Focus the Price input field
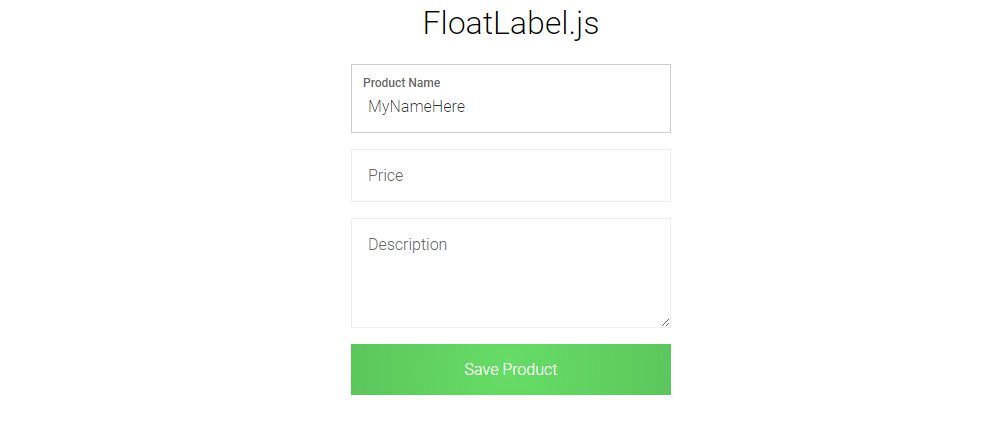This screenshot has height=430, width=1000. [510, 176]
